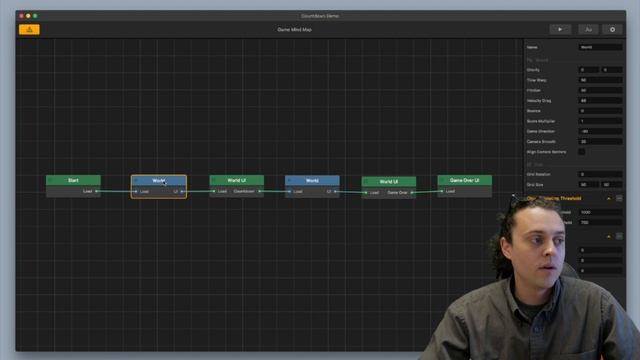Click the orange button in the top-left toolbar
The image size is (640, 360).
29,29
